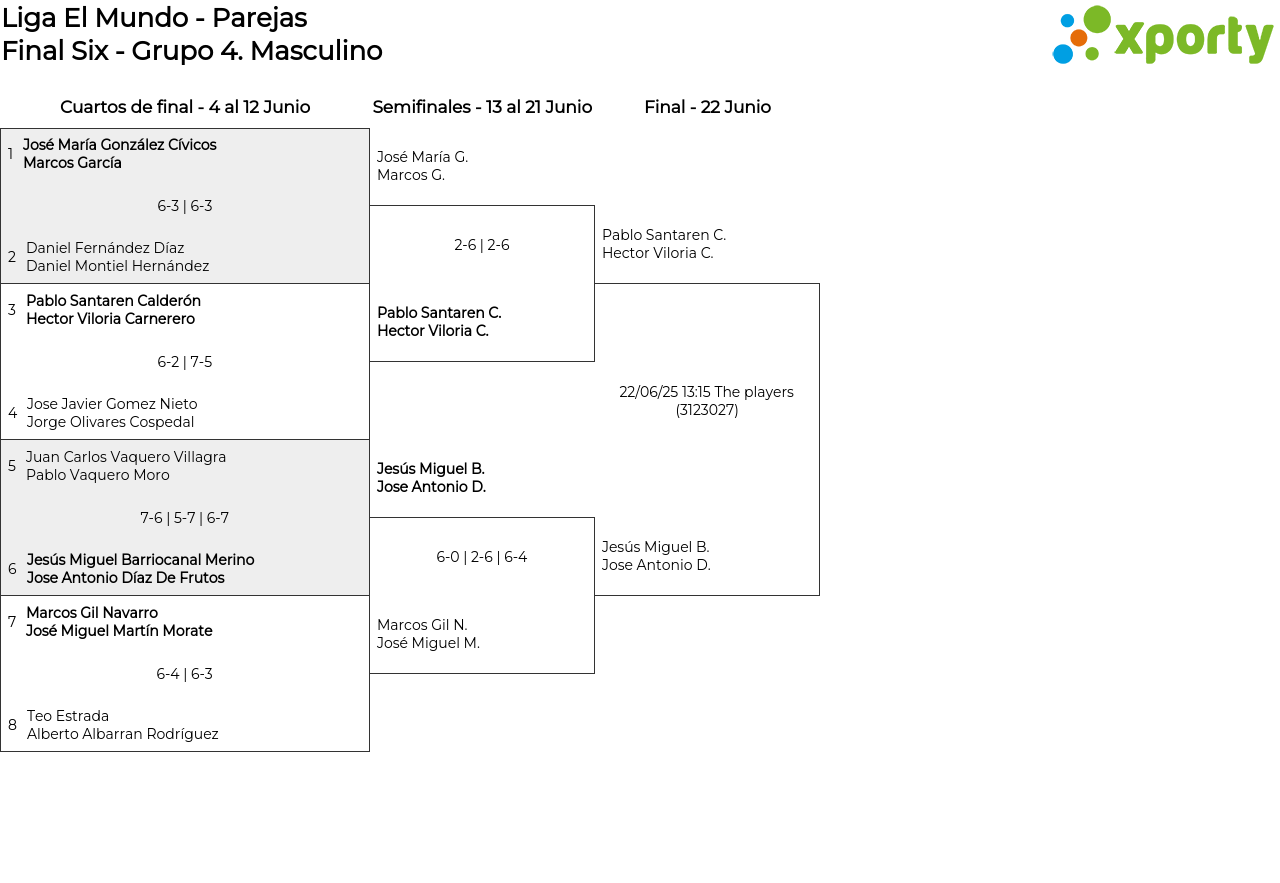This screenshot has height=883, width=1280.
Task: Open the 7-6 | 5-7 | 6-7 result
Action: 185,518
